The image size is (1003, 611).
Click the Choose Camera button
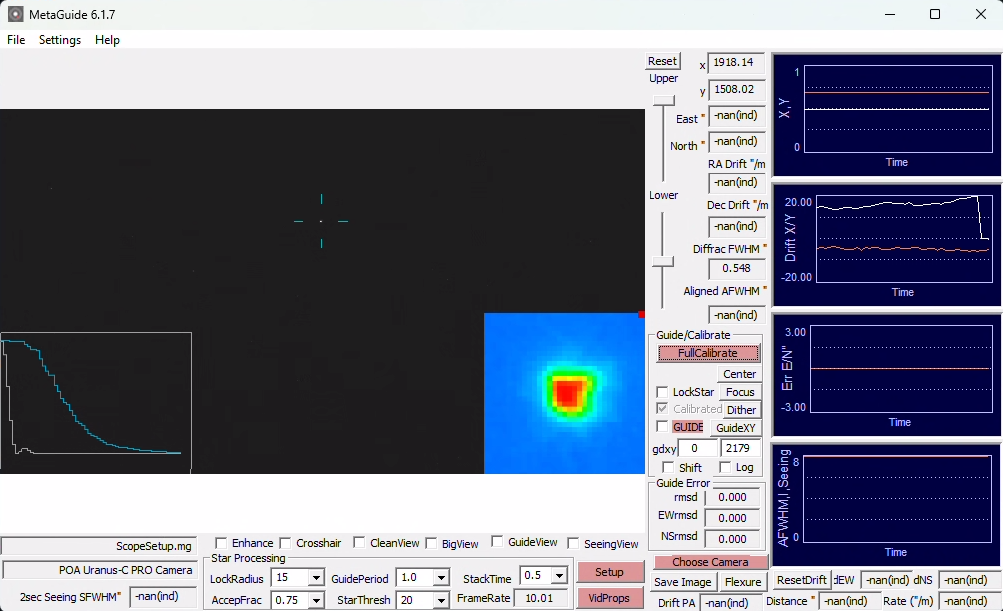click(x=710, y=562)
